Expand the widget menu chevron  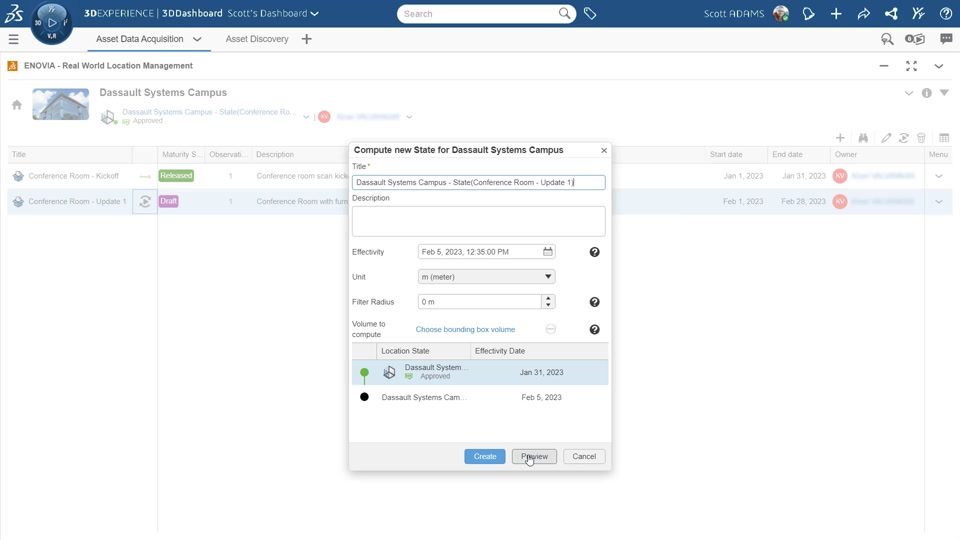tap(939, 66)
